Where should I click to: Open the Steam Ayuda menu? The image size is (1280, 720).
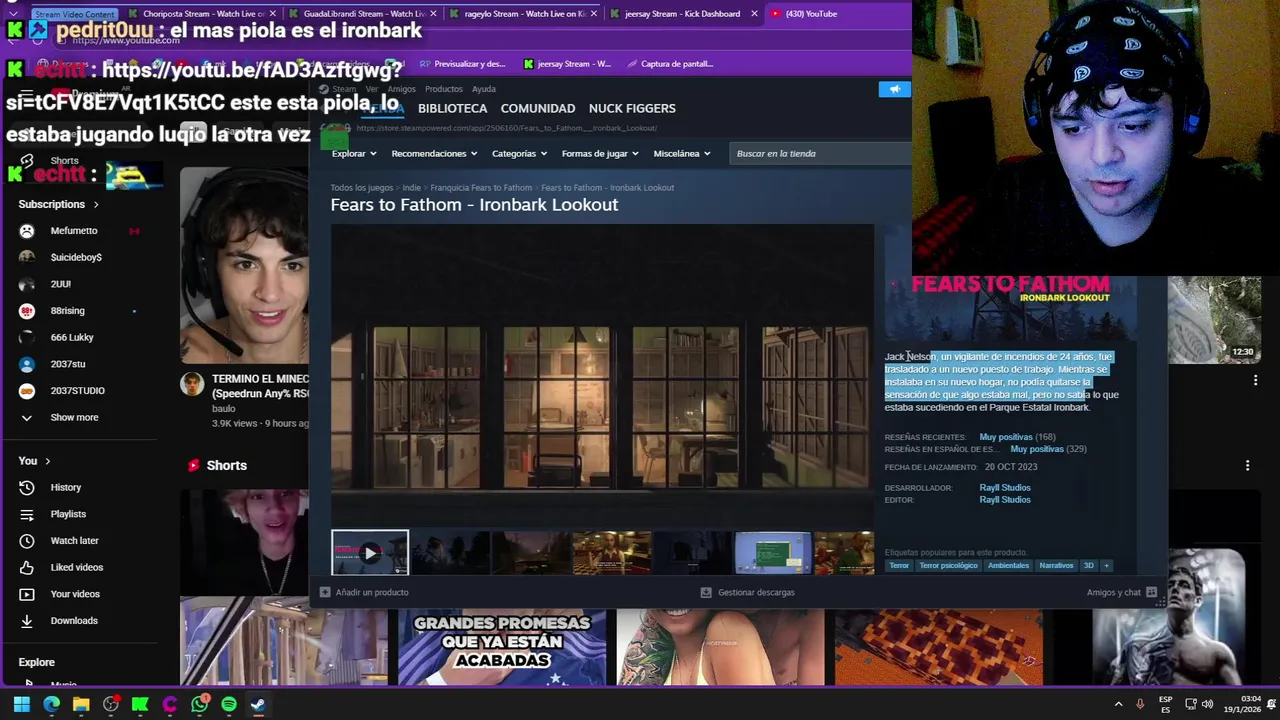[484, 89]
